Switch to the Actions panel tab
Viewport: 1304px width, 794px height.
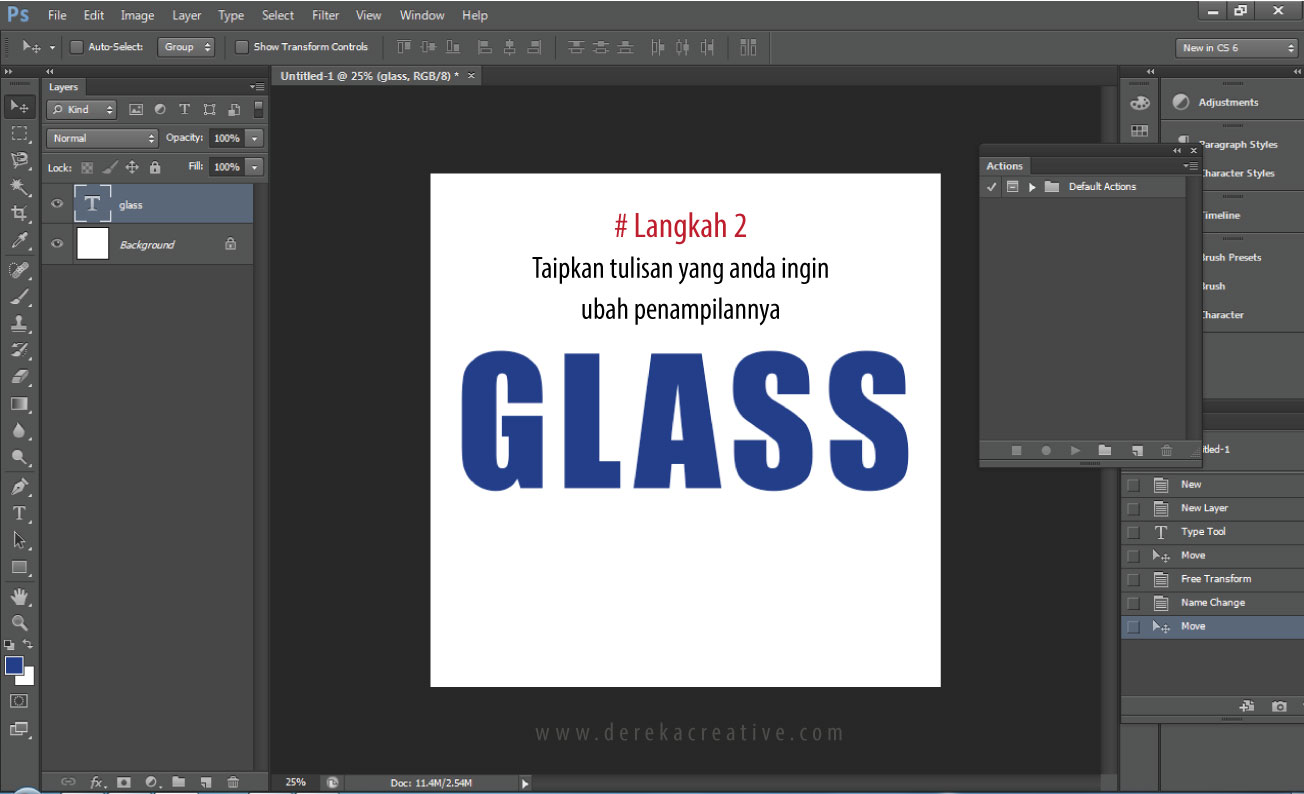point(1004,166)
